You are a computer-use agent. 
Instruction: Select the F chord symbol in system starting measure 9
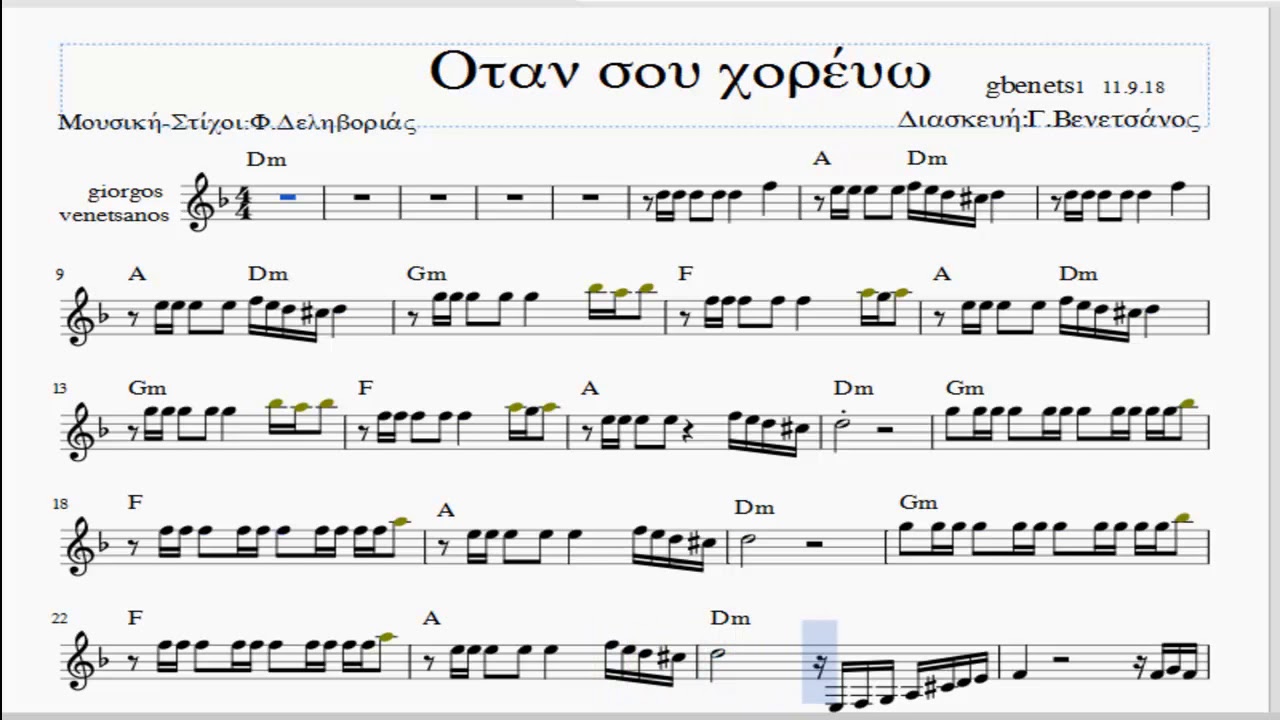pyautogui.click(x=685, y=273)
